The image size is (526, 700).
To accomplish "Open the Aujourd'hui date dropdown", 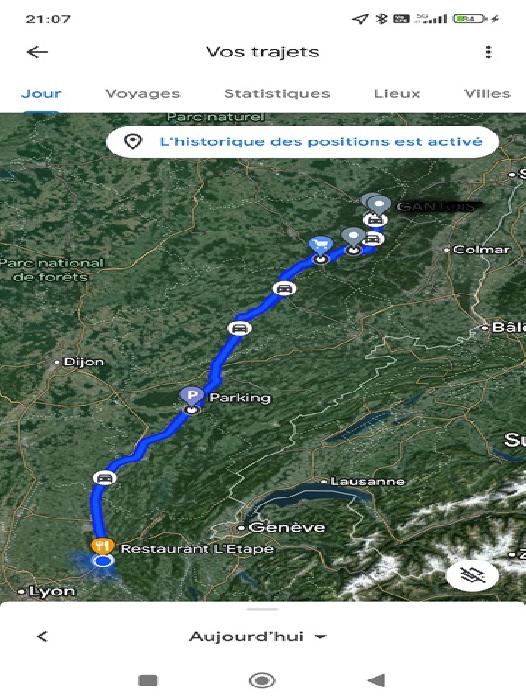I will pyautogui.click(x=258, y=636).
